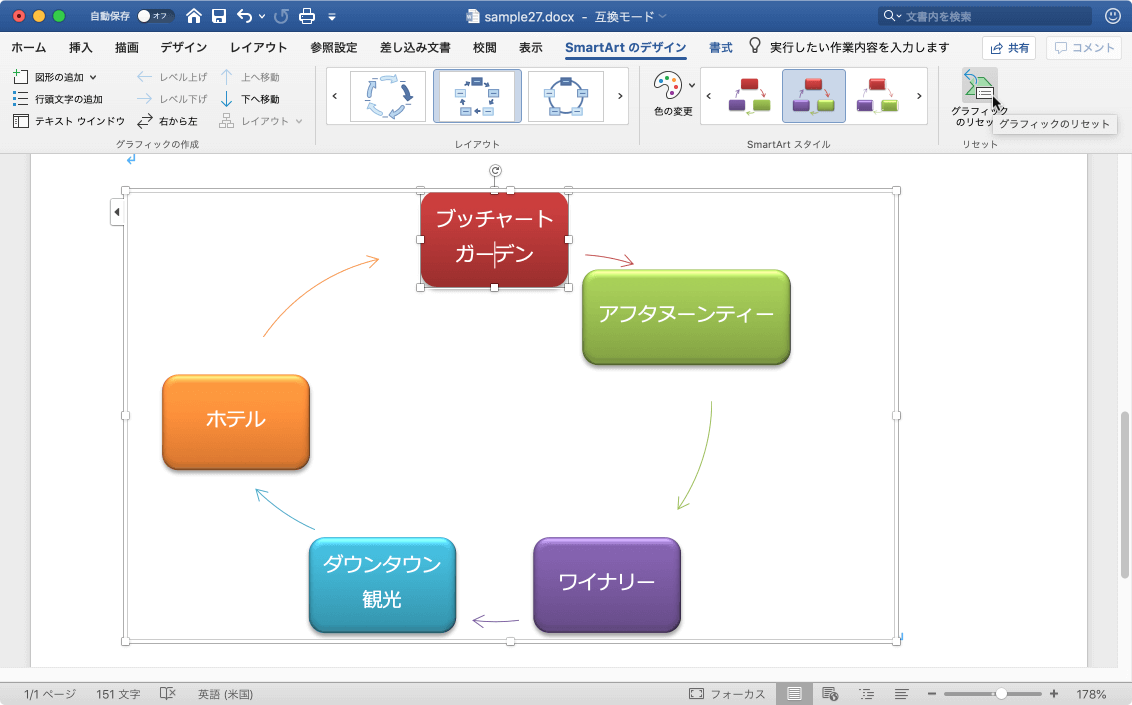Expand the 色の変更 dropdown arrow
This screenshot has width=1132, height=705.
[x=692, y=86]
